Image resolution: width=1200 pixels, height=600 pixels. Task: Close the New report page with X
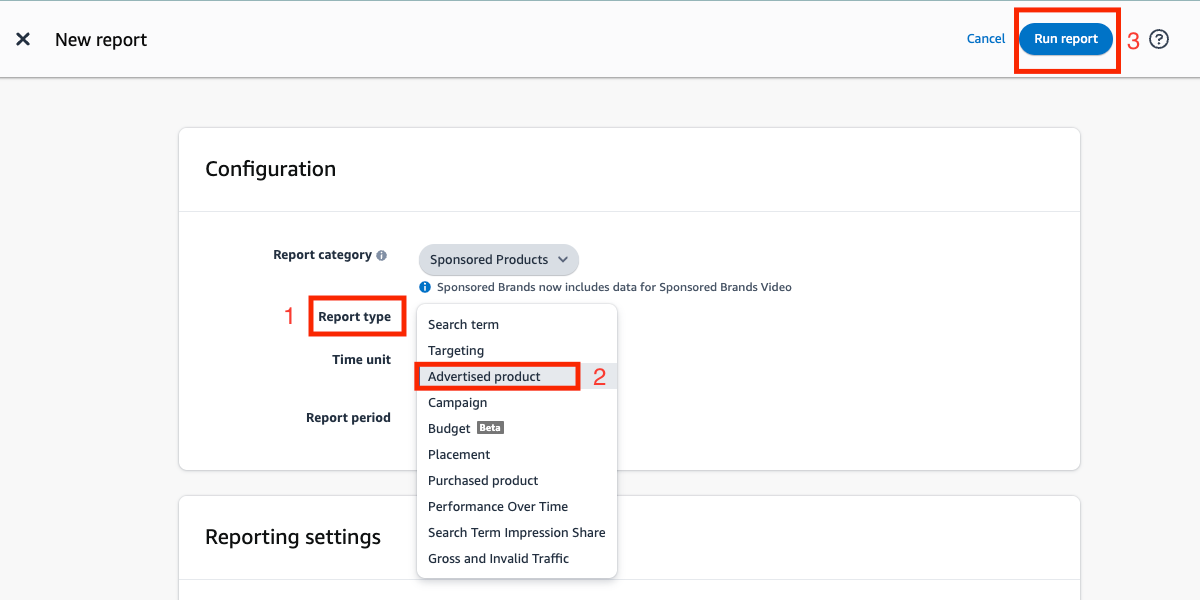pyautogui.click(x=23, y=39)
